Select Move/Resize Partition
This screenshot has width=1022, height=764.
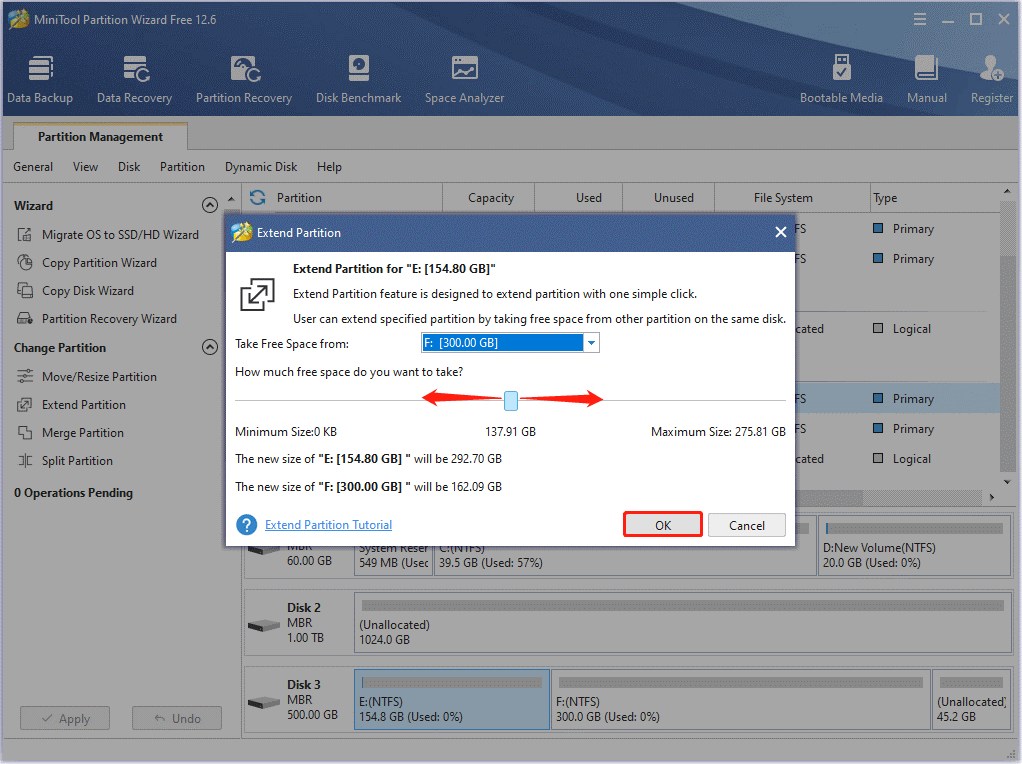coord(87,377)
